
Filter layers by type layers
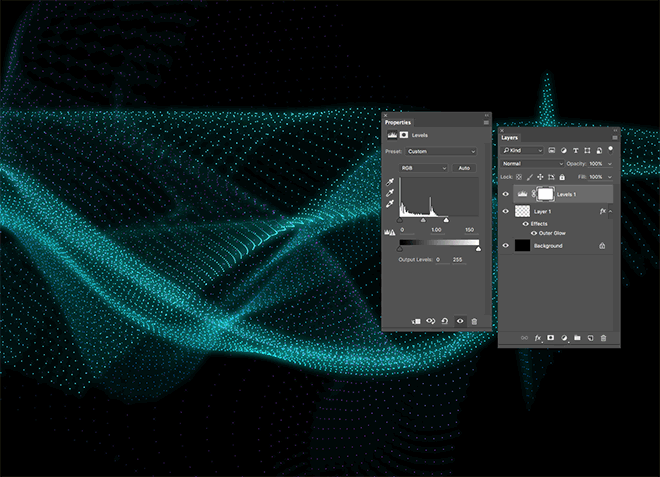[x=575, y=150]
